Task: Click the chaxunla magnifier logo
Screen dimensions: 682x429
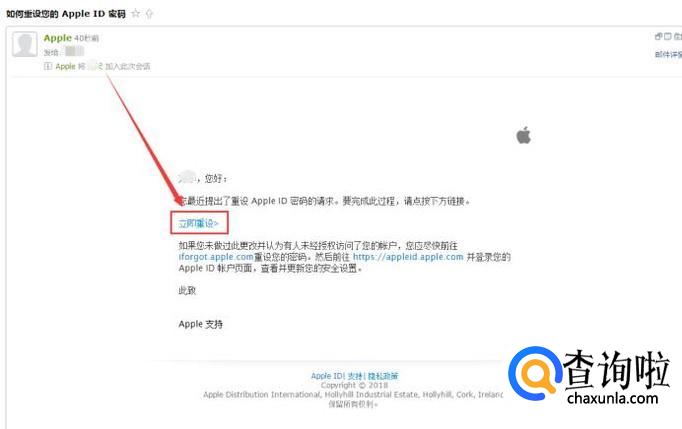Action: point(535,373)
